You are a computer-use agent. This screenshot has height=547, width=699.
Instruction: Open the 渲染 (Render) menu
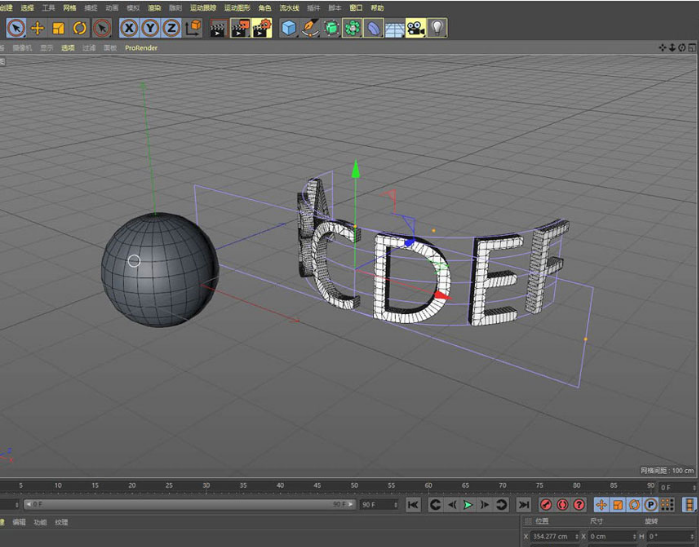pyautogui.click(x=154, y=8)
